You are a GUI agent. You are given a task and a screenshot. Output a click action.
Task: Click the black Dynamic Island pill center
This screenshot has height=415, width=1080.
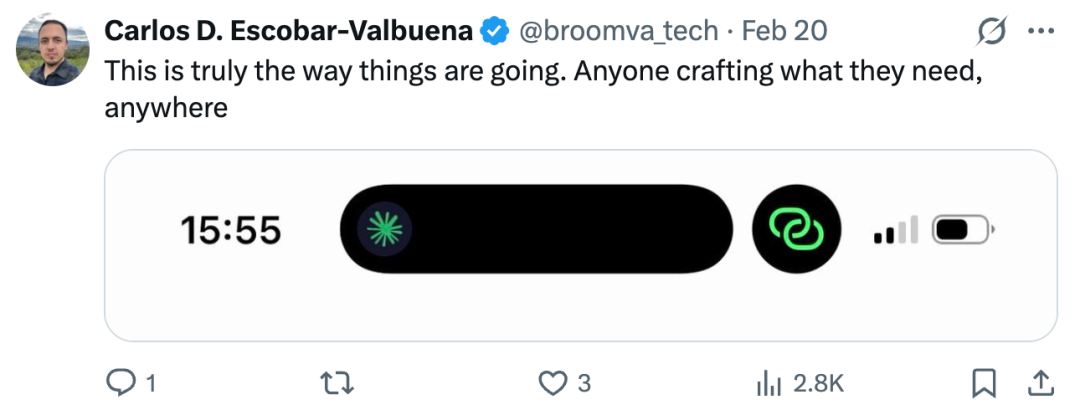tap(538, 230)
